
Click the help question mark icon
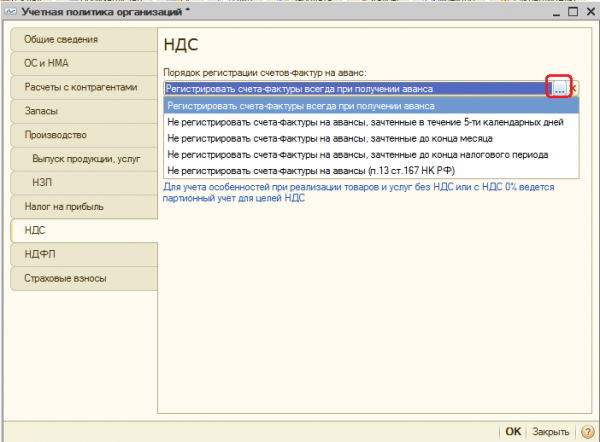tap(587, 431)
